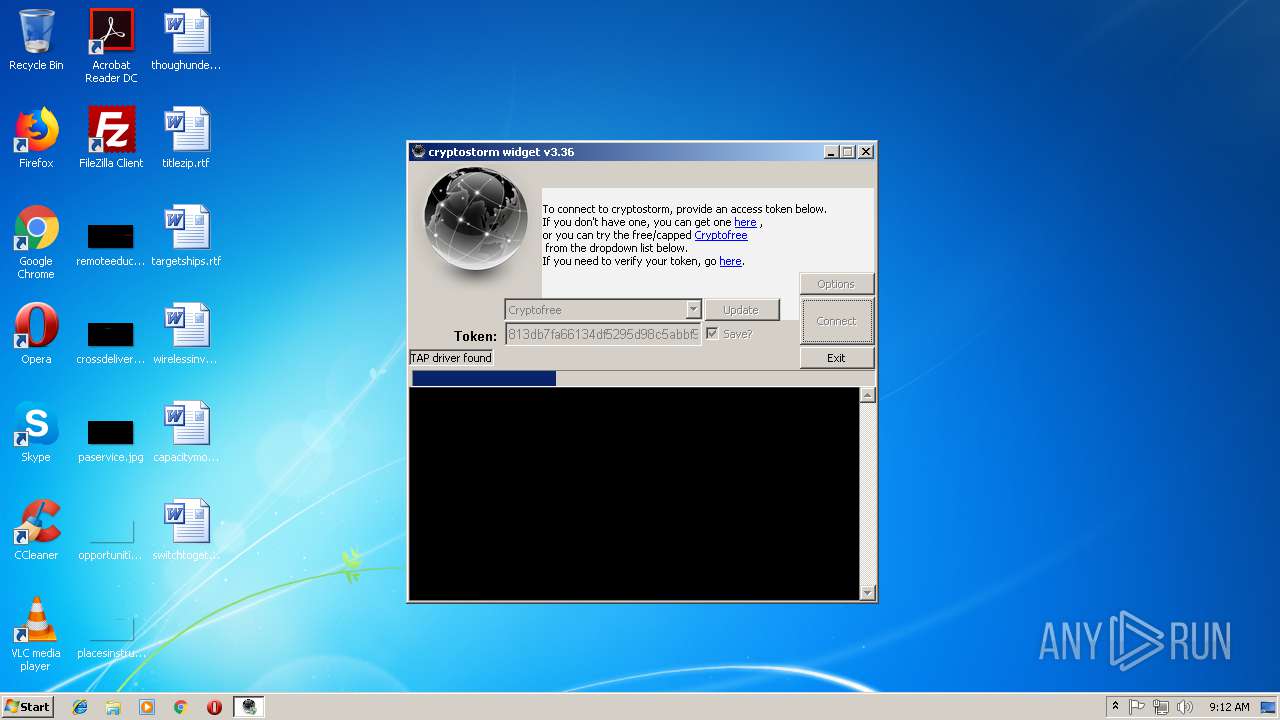The height and width of the screenshot is (720, 1280).
Task: Open the Recycle Bin desktop icon
Action: [36, 41]
